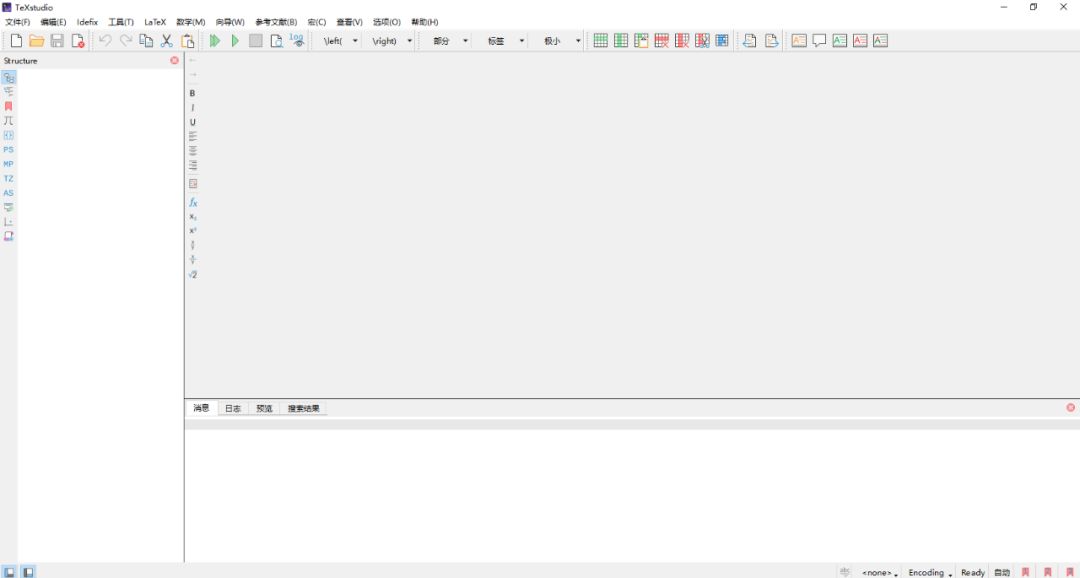Open the log viewer icon

[297, 41]
